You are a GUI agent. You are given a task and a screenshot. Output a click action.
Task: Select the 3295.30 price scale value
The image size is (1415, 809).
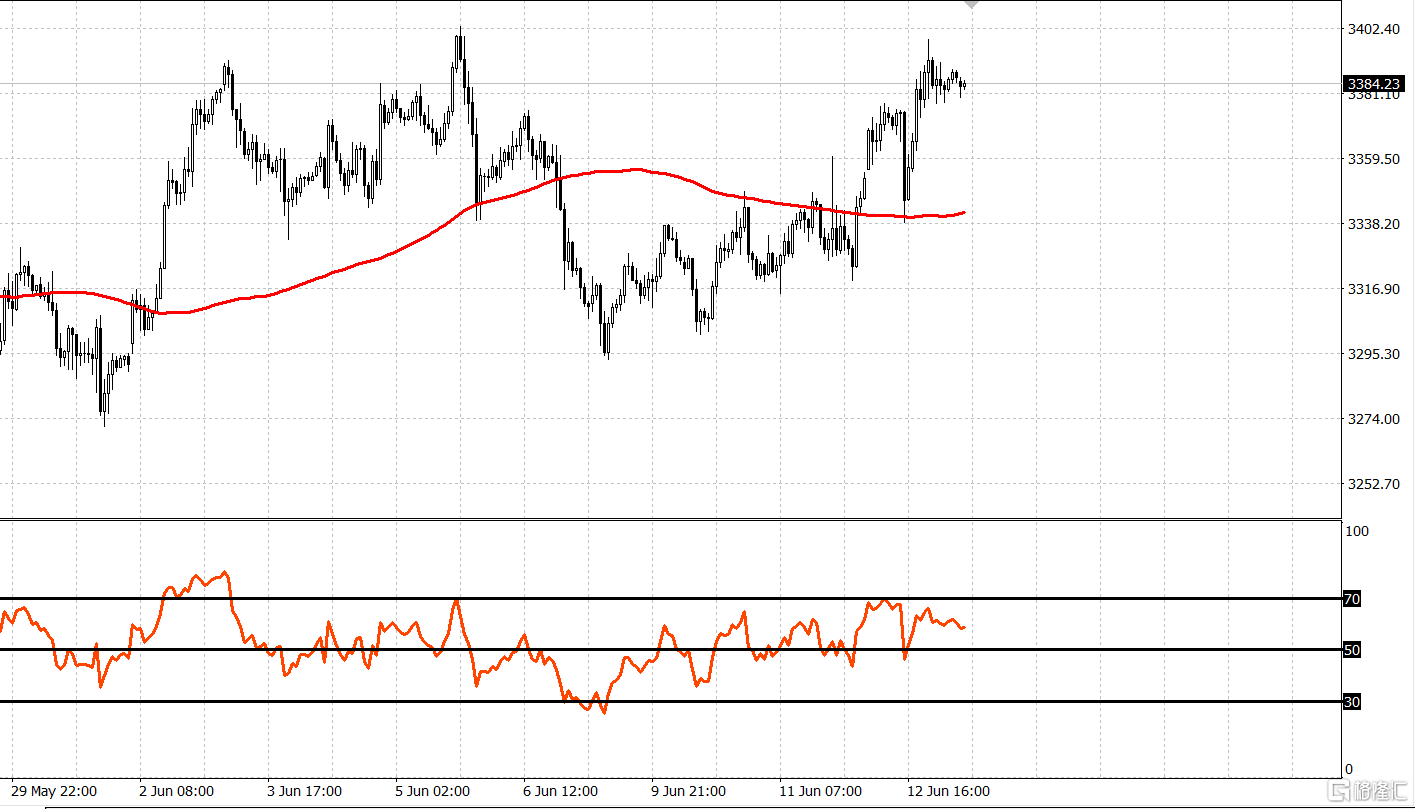(x=1373, y=354)
